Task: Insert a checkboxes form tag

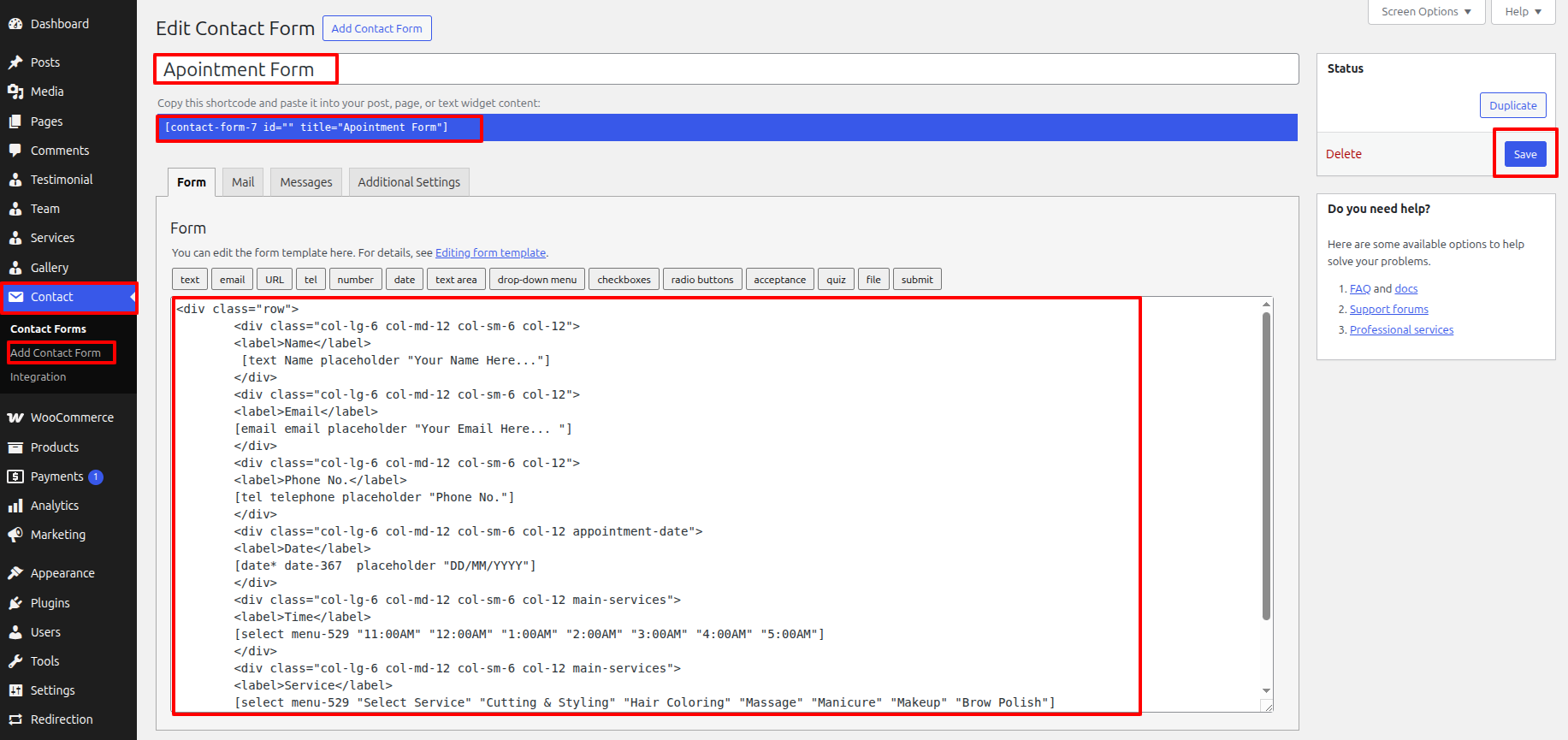Action: pyautogui.click(x=624, y=280)
